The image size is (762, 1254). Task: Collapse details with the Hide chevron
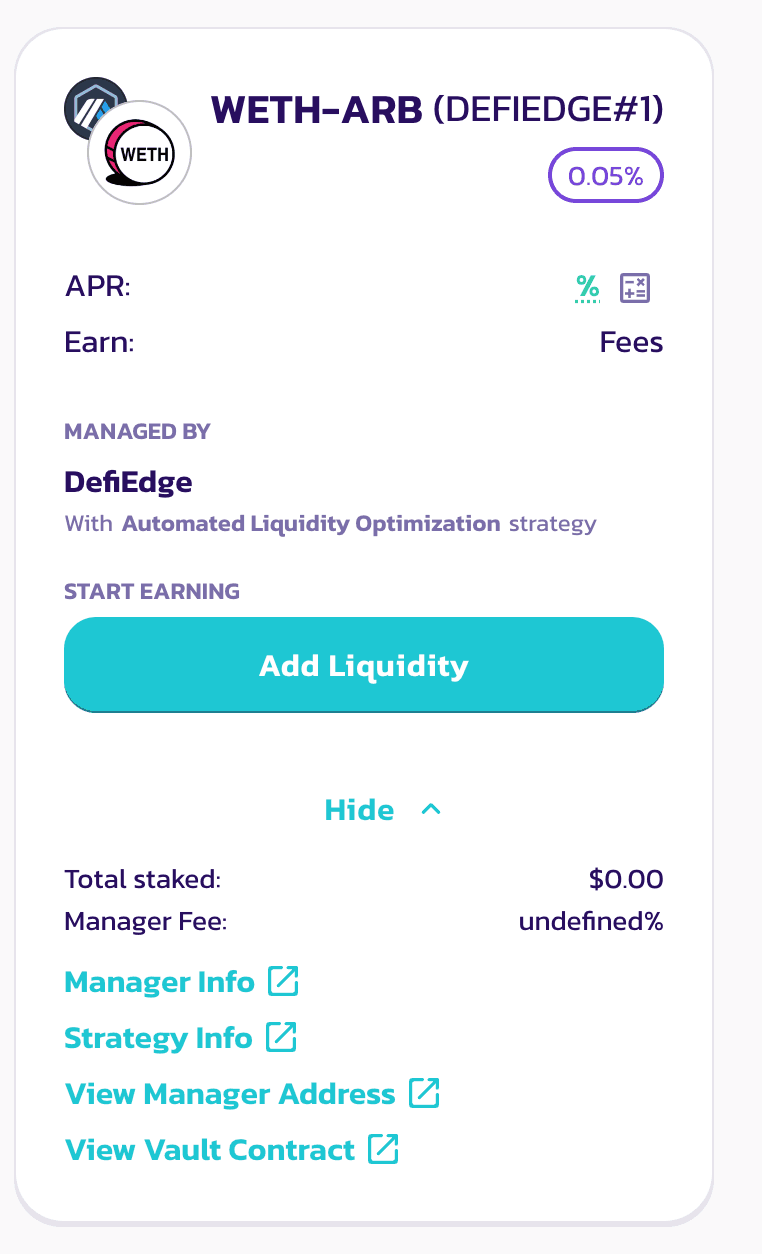pos(431,809)
